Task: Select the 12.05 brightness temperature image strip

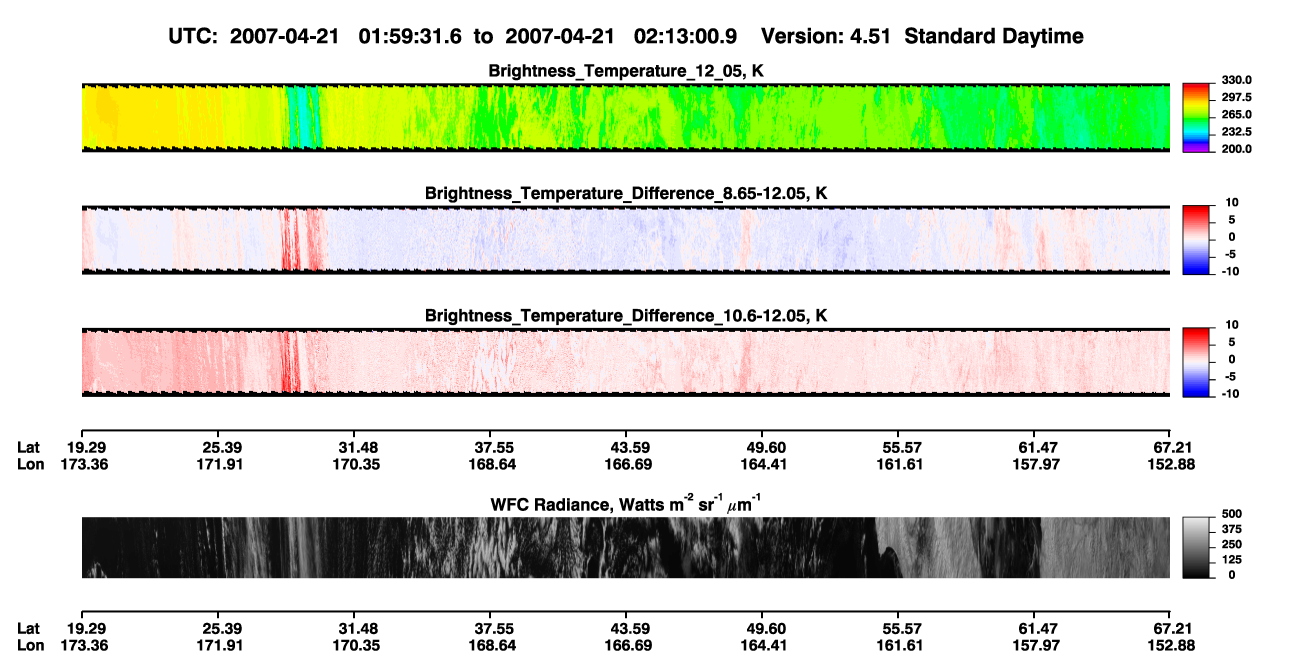Action: point(625,117)
